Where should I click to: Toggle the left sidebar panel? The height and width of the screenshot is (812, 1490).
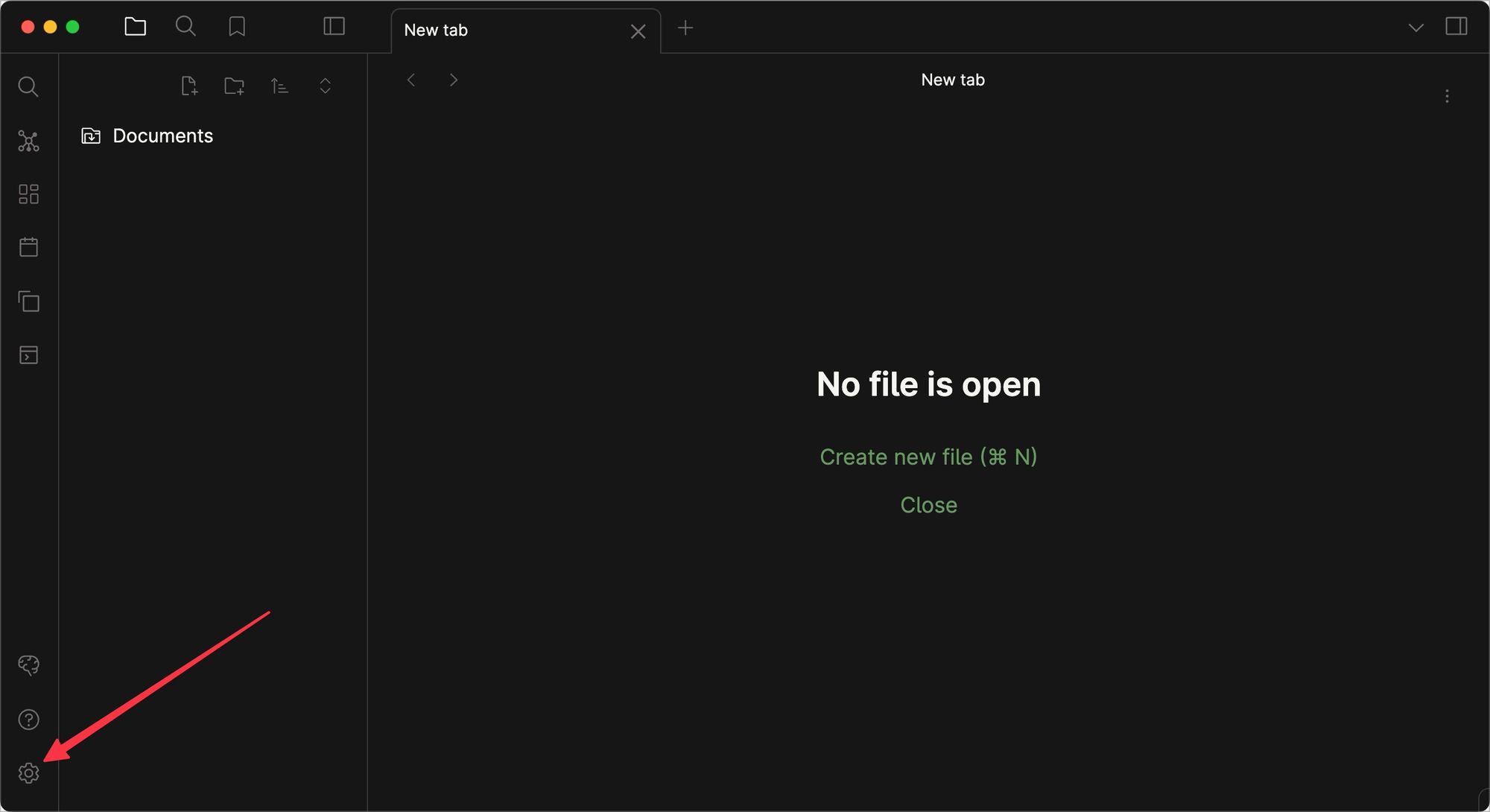tap(334, 26)
